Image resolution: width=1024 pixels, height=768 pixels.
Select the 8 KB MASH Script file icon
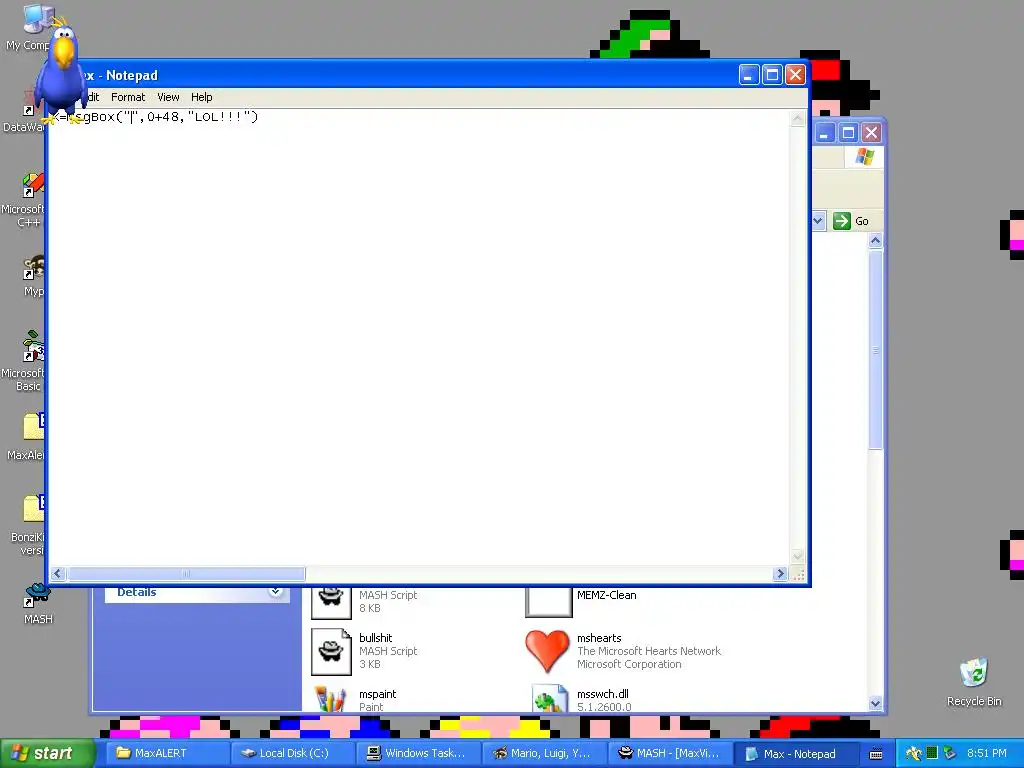pyautogui.click(x=331, y=603)
